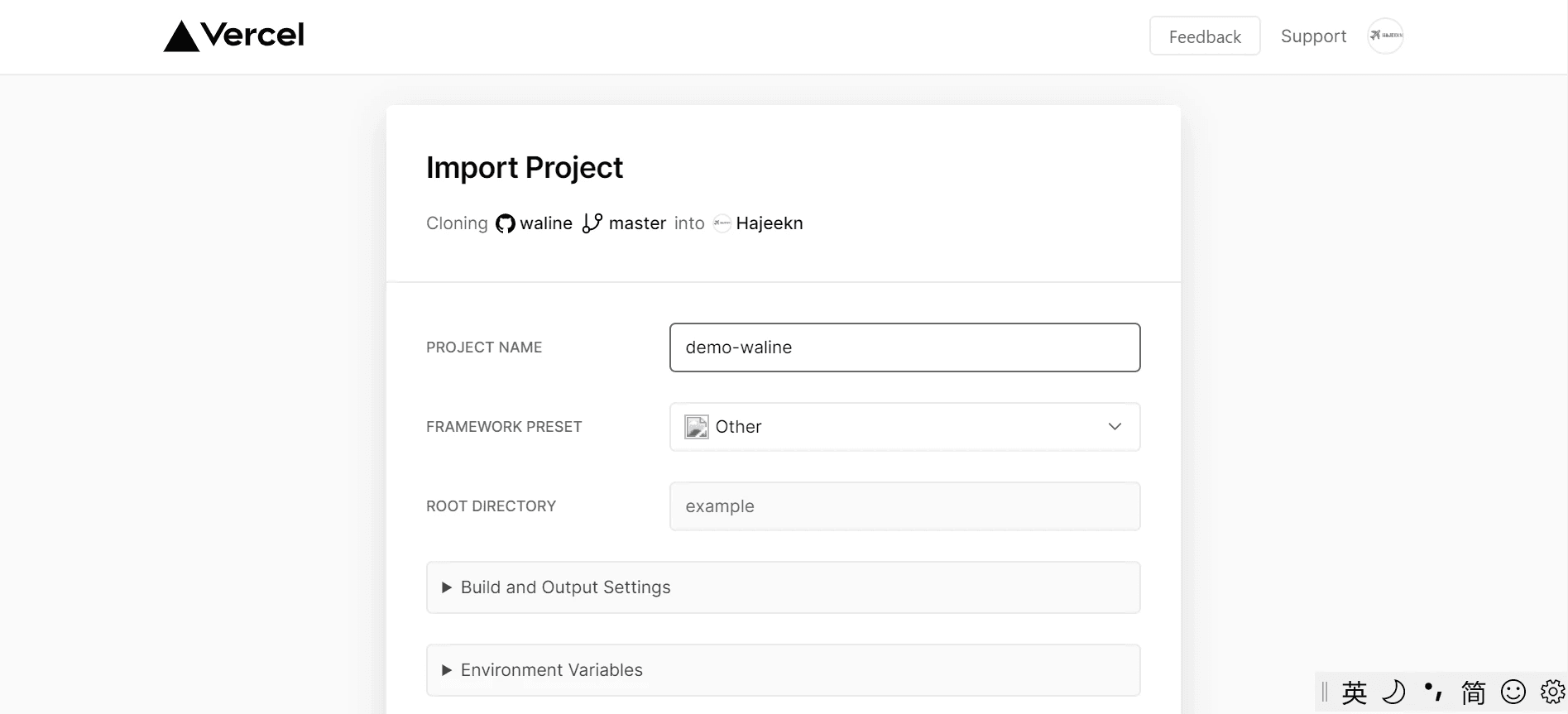The width and height of the screenshot is (1568, 714).
Task: Click the IME simplified Chinese icon
Action: tap(1473, 692)
